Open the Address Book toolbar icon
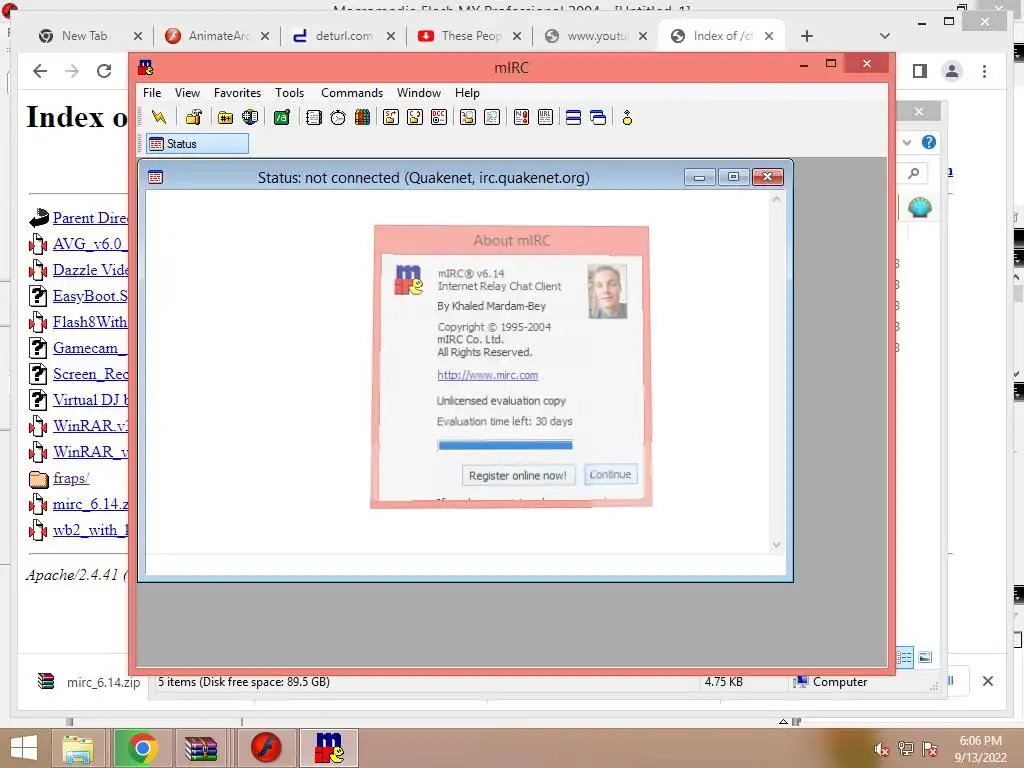 [314, 118]
